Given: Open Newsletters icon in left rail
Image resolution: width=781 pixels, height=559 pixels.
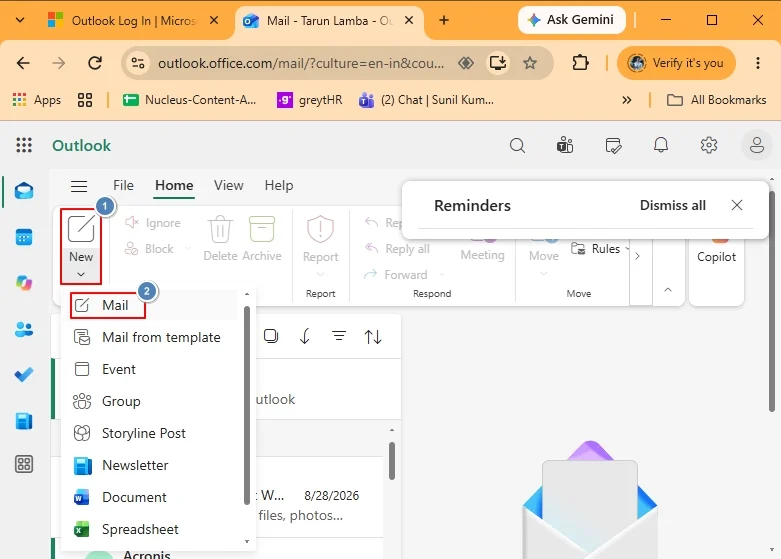Looking at the screenshot, I should [24, 421].
